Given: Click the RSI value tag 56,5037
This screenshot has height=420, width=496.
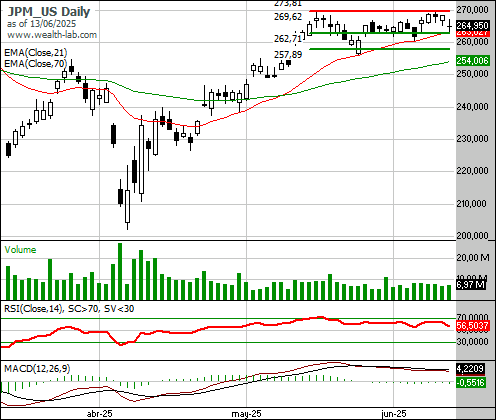Looking at the screenshot, I should [473, 325].
